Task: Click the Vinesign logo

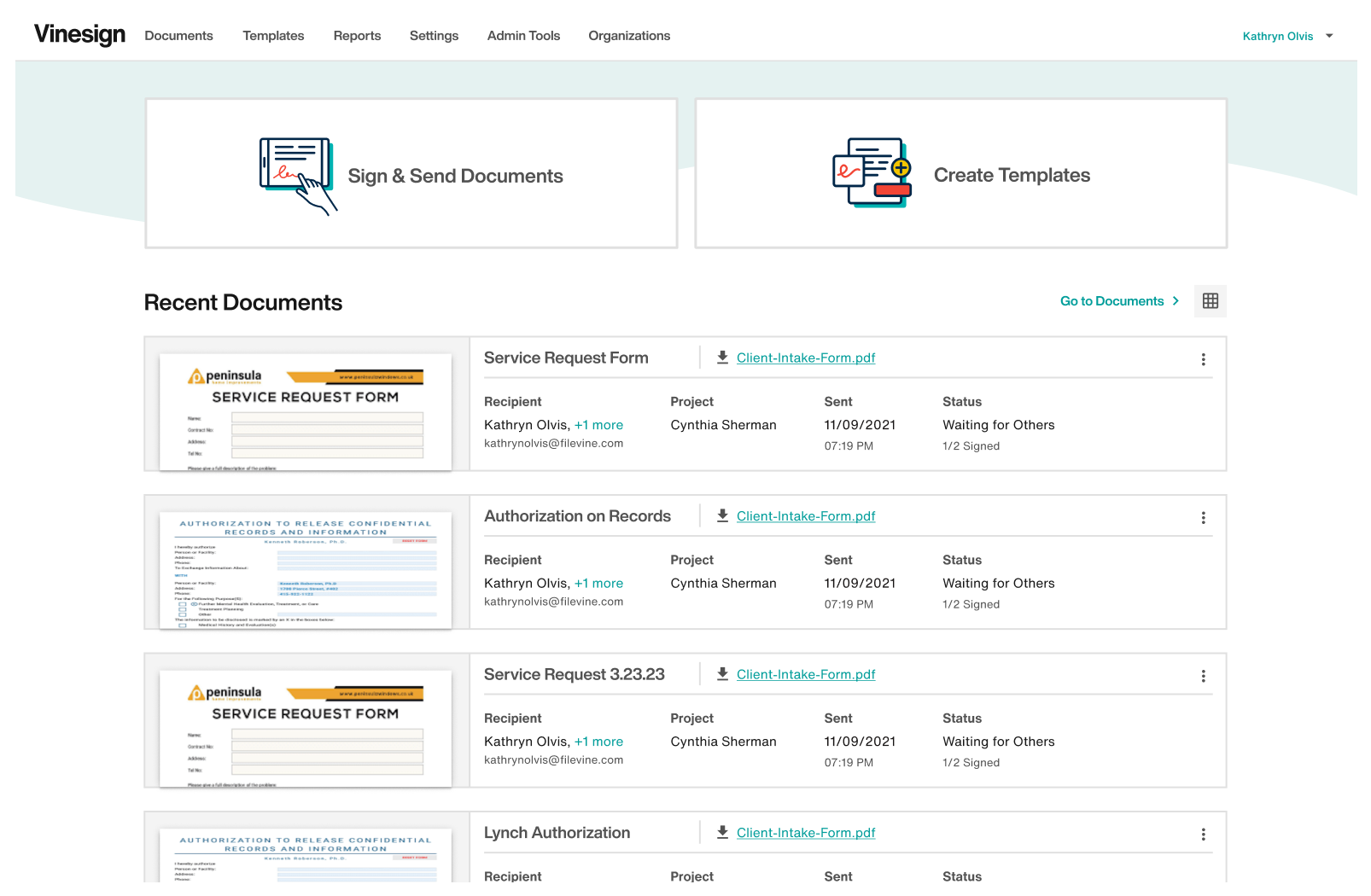Action: [x=79, y=34]
